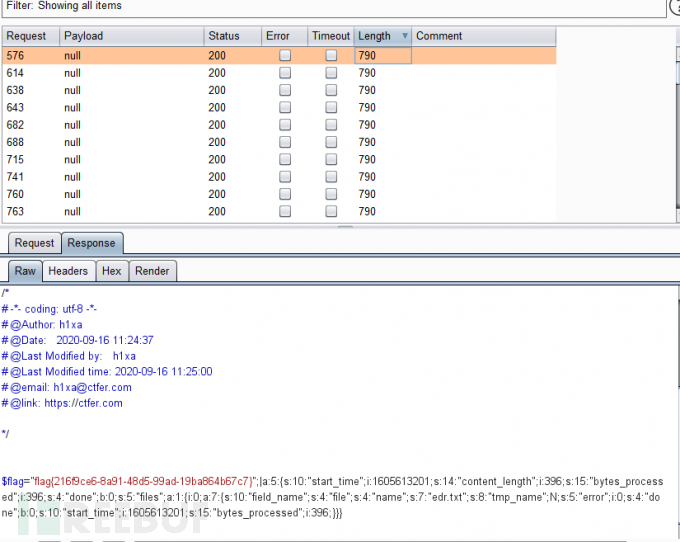Select the Response tab

pyautogui.click(x=91, y=243)
